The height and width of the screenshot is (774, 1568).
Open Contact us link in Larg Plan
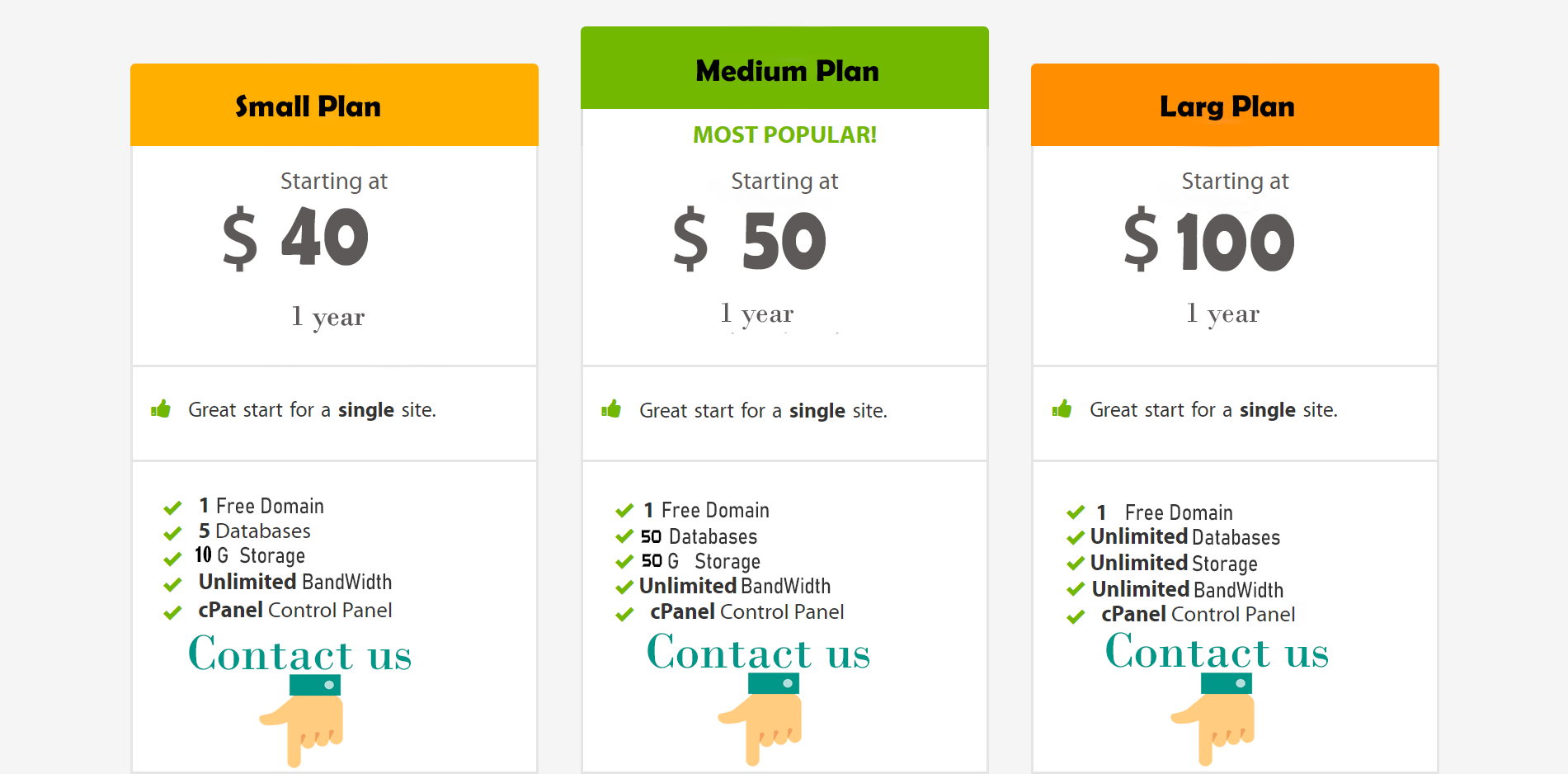[1217, 651]
